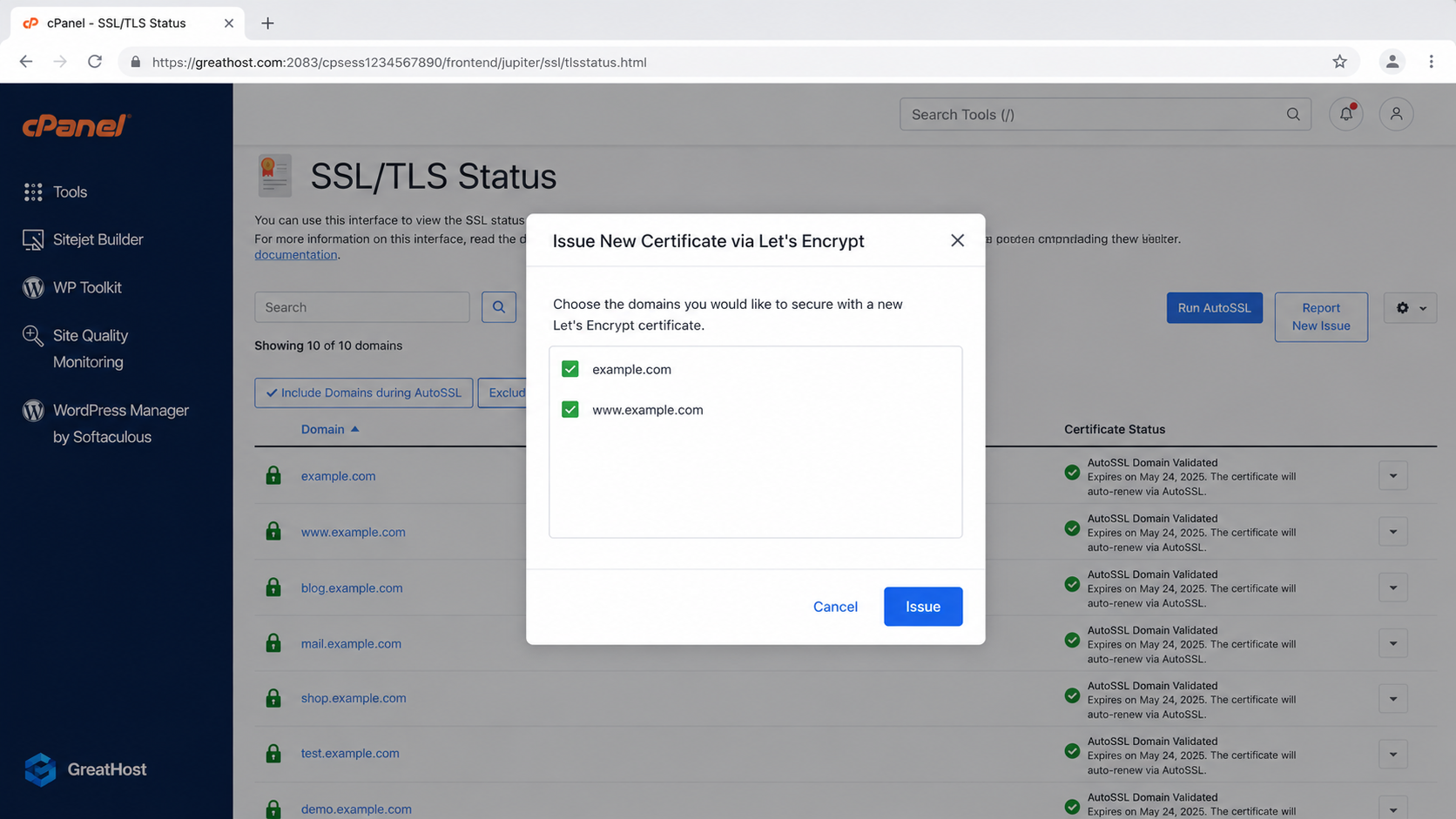Bookmark this page with the star icon

tap(1339, 62)
